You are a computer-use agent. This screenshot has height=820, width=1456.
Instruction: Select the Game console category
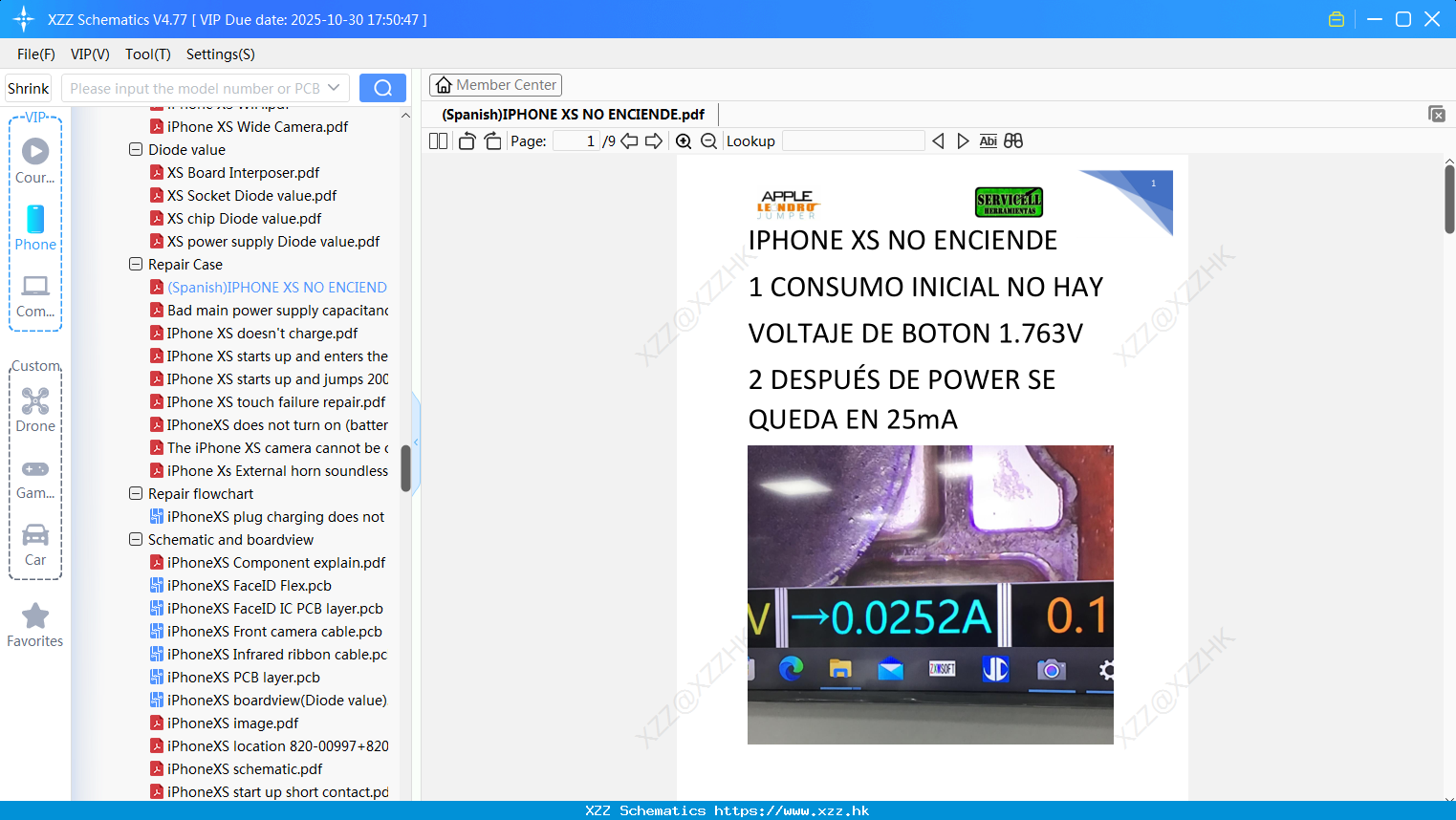35,479
